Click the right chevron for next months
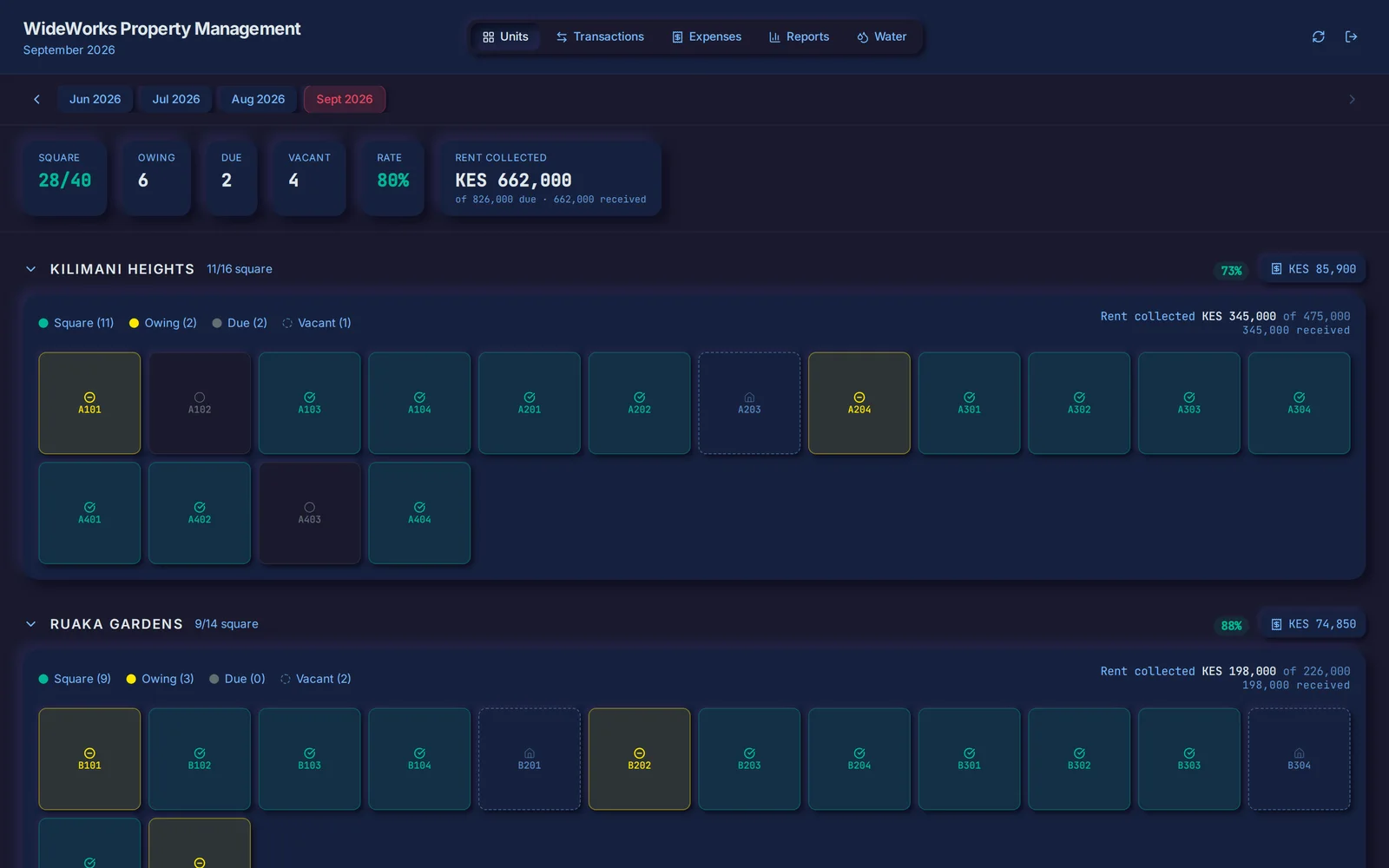The width and height of the screenshot is (1389, 868). (1352, 99)
